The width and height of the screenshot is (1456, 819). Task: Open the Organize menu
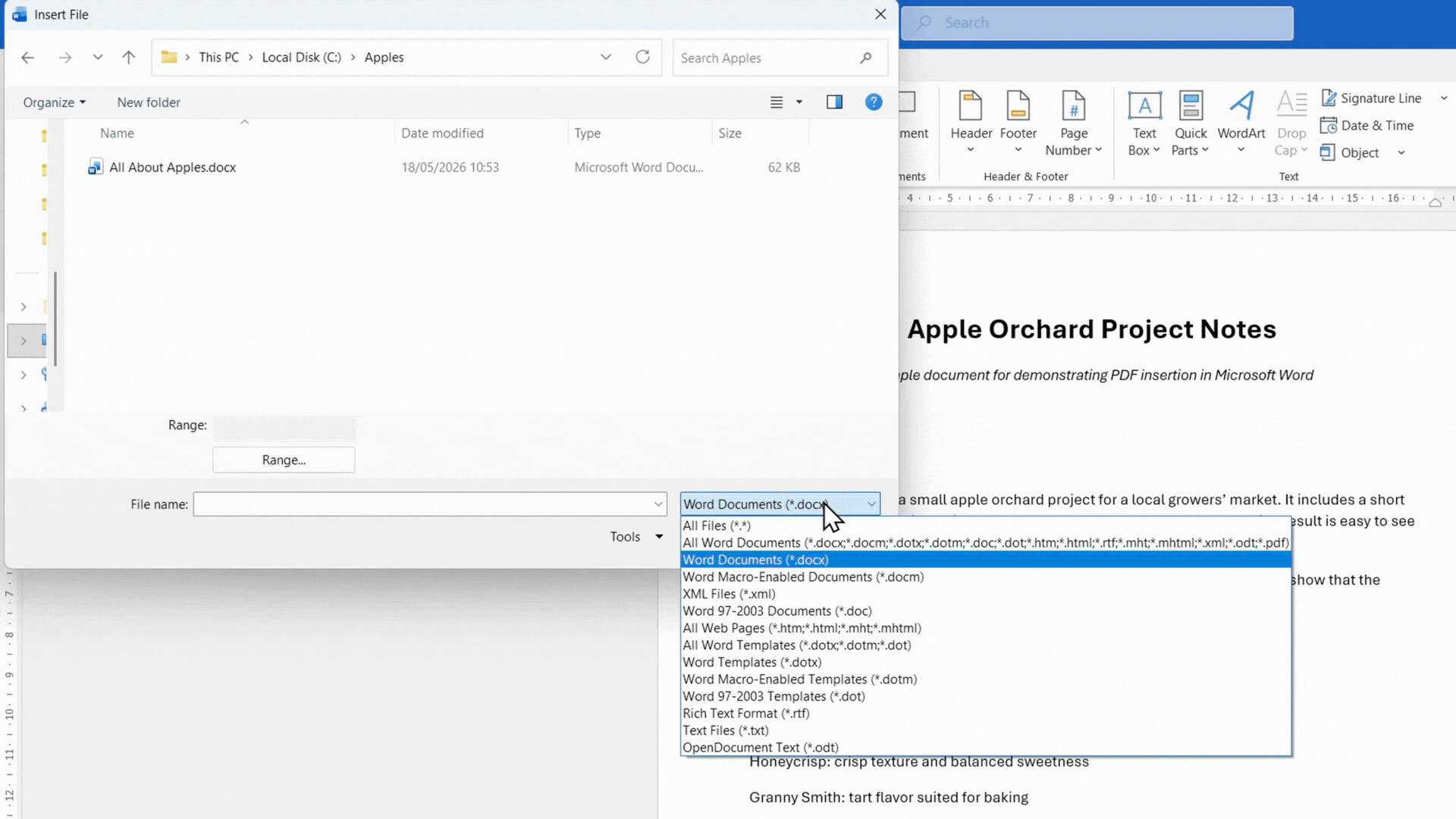pyautogui.click(x=54, y=102)
